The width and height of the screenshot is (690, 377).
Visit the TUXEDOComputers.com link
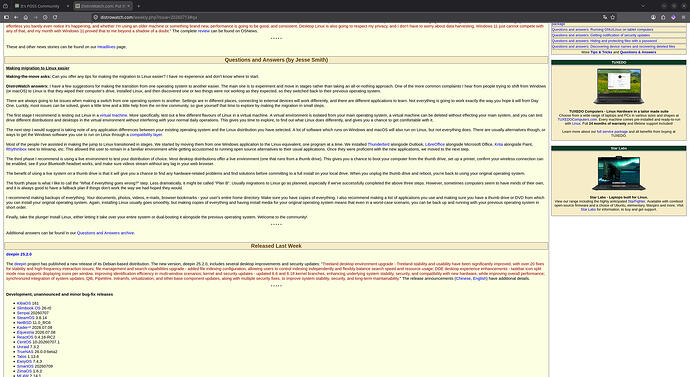point(577,120)
